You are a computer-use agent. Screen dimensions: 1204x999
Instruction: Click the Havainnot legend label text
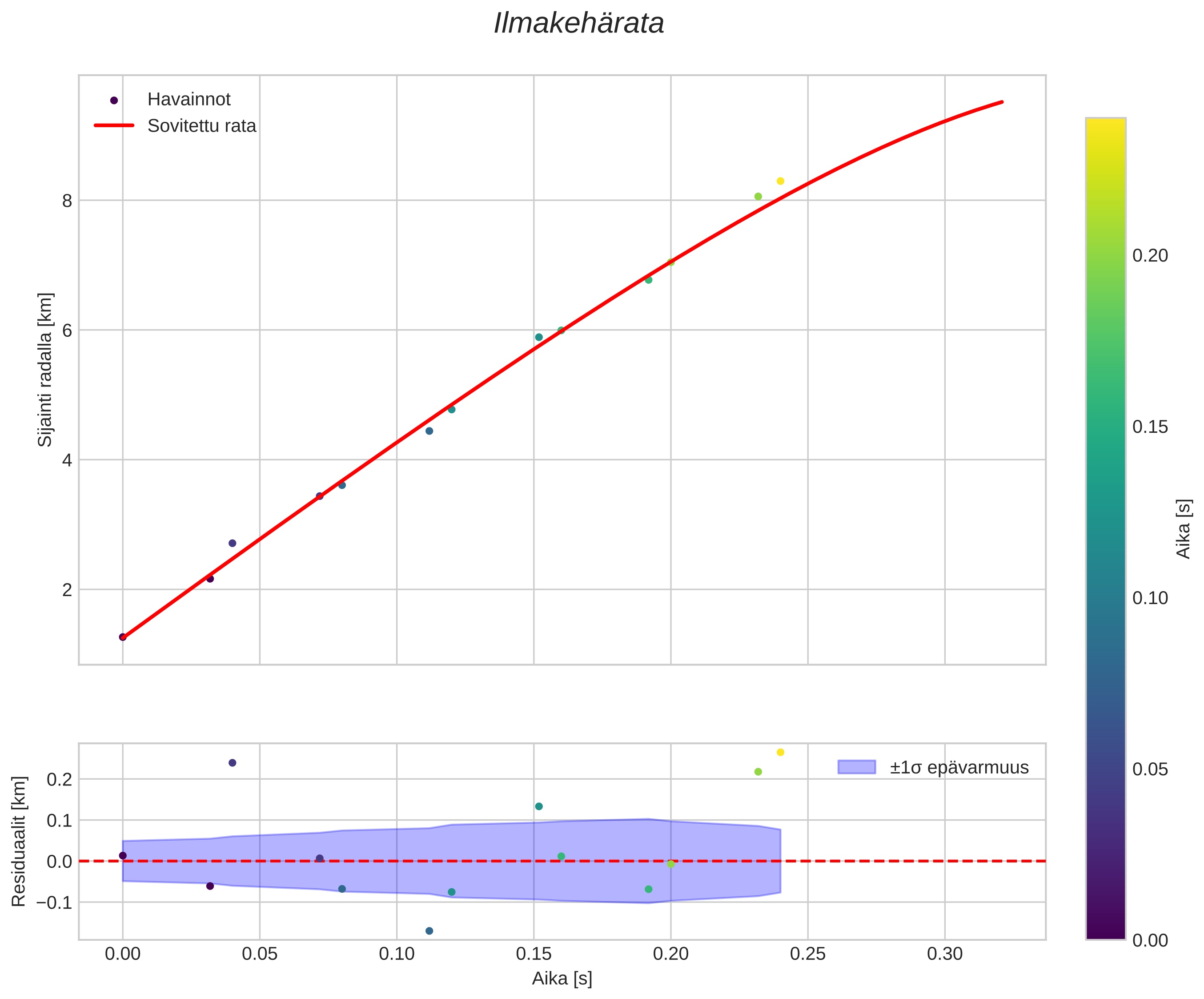click(x=189, y=100)
